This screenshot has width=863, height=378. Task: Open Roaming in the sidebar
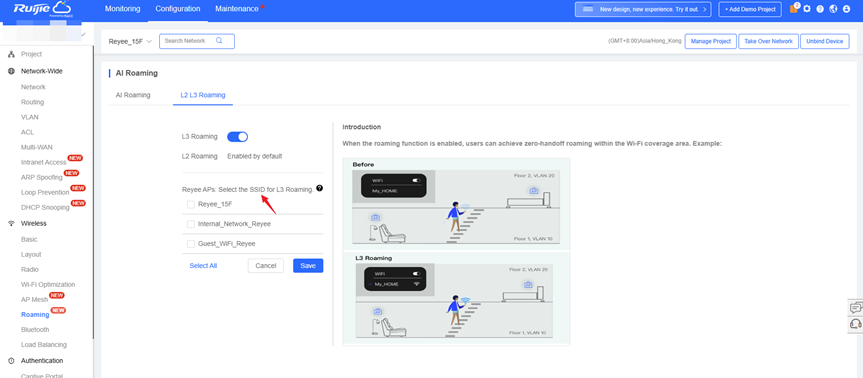[x=35, y=315]
